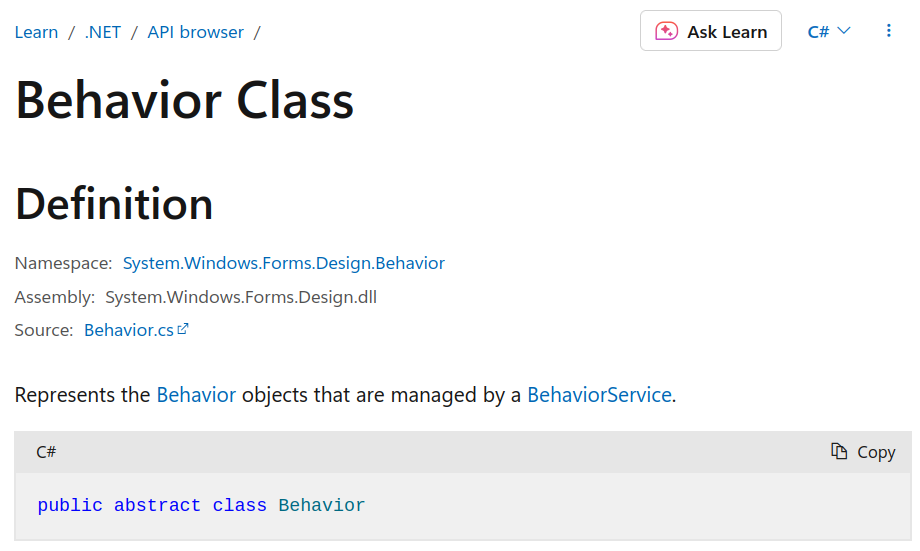
Task: Click external link icon beside Behavior.cs
Action: pos(183,329)
